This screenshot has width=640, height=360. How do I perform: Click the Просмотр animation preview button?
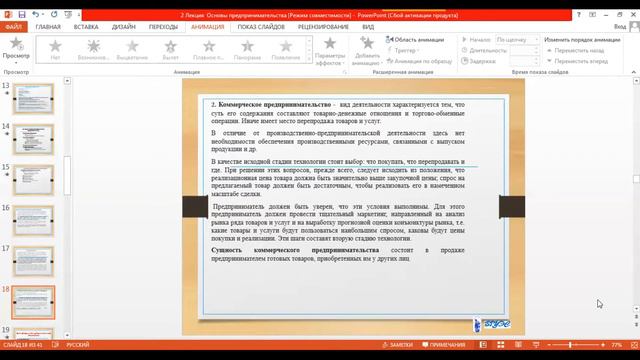pyautogui.click(x=16, y=50)
